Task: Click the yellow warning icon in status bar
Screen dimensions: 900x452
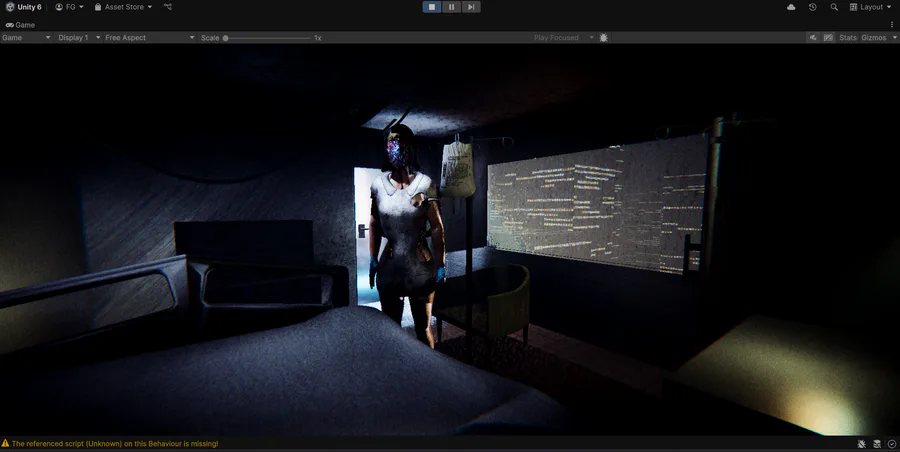Action: coord(5,443)
